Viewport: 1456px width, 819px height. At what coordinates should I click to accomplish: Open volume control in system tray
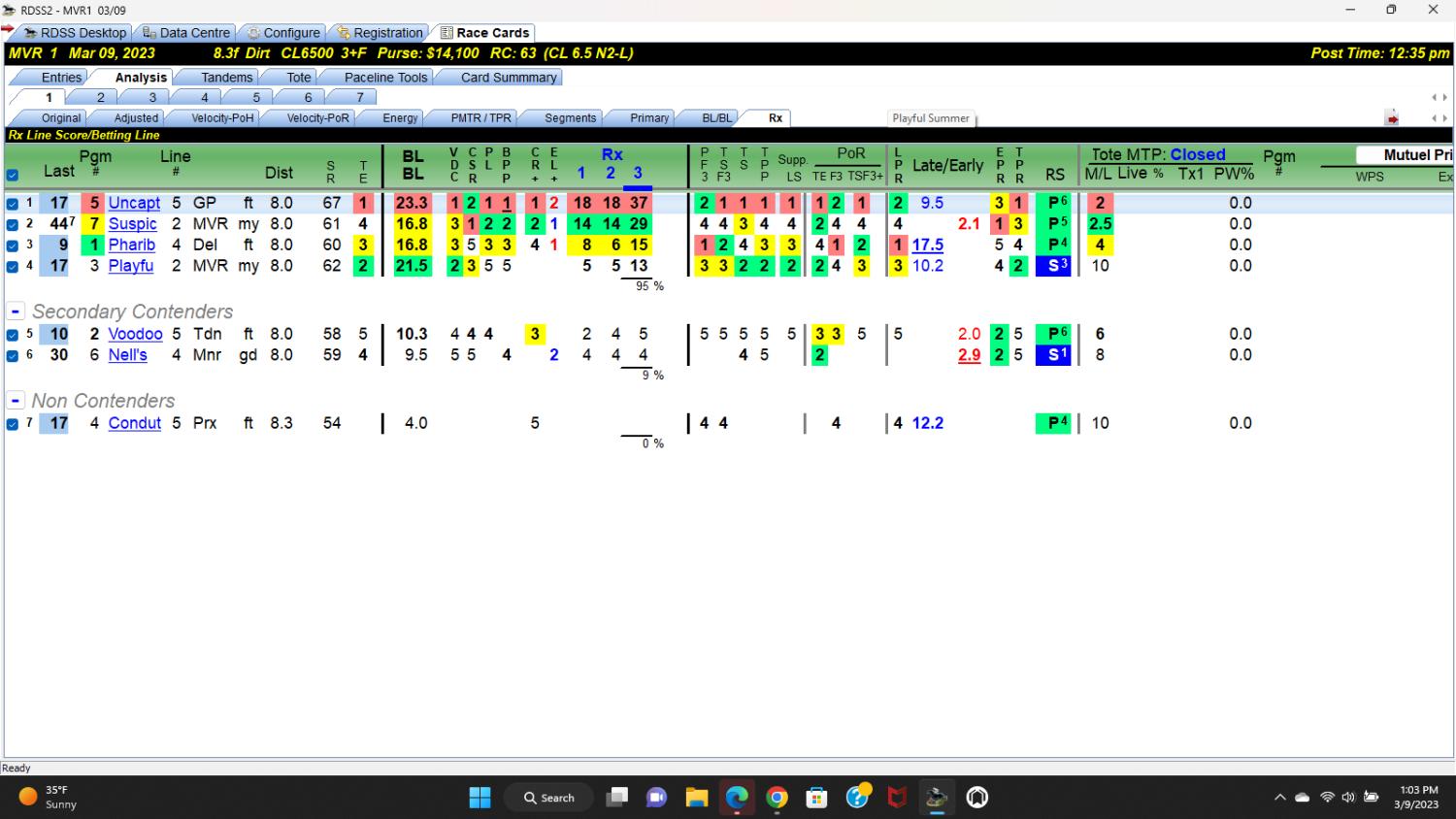[1348, 798]
